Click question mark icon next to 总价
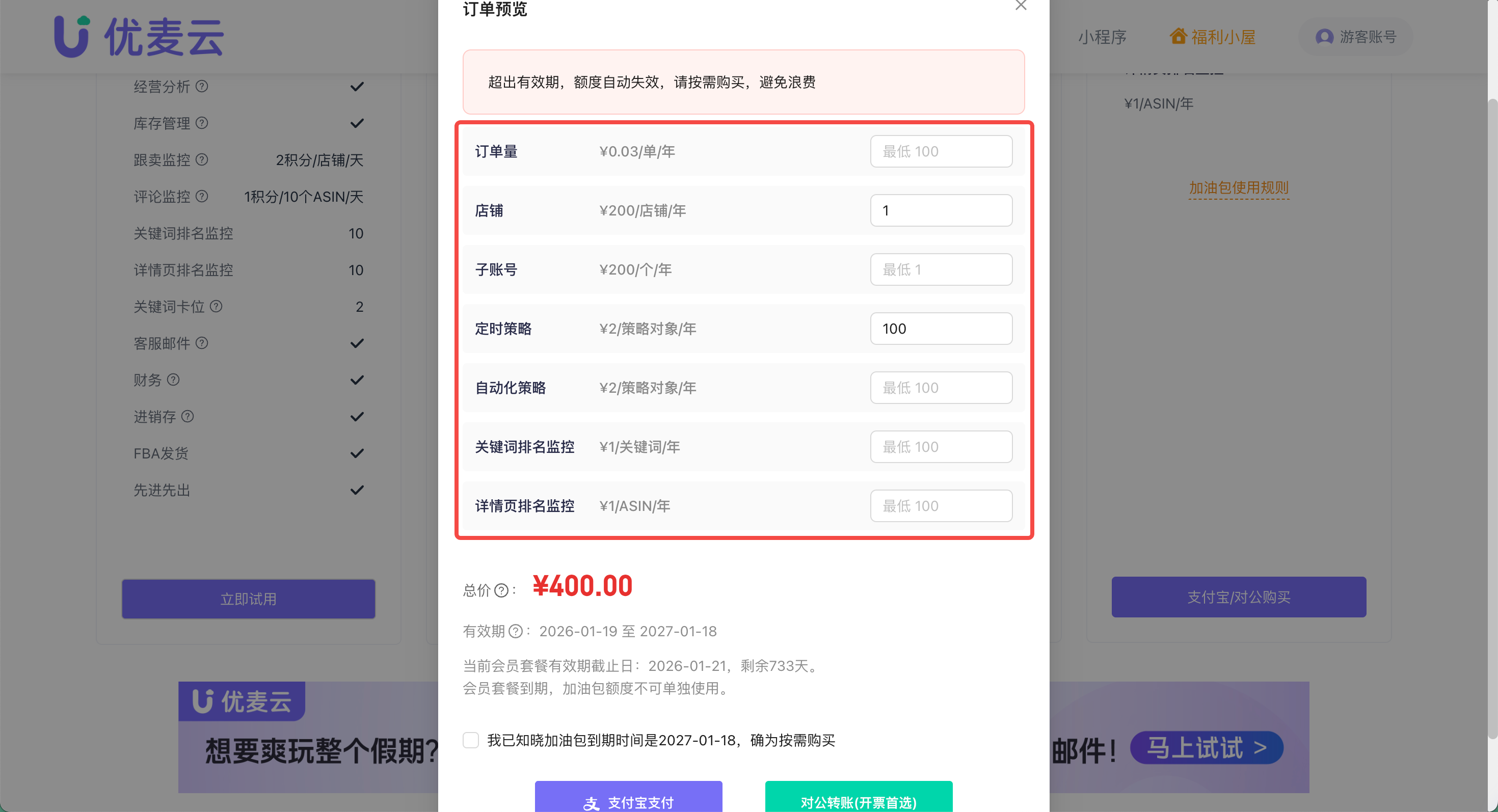The image size is (1498, 812). click(x=501, y=590)
